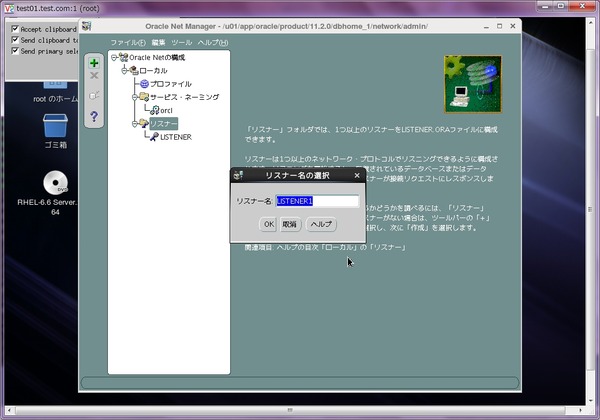The height and width of the screenshot is (420, 600).
Task: Select the orcl service icon
Action: pos(155,110)
